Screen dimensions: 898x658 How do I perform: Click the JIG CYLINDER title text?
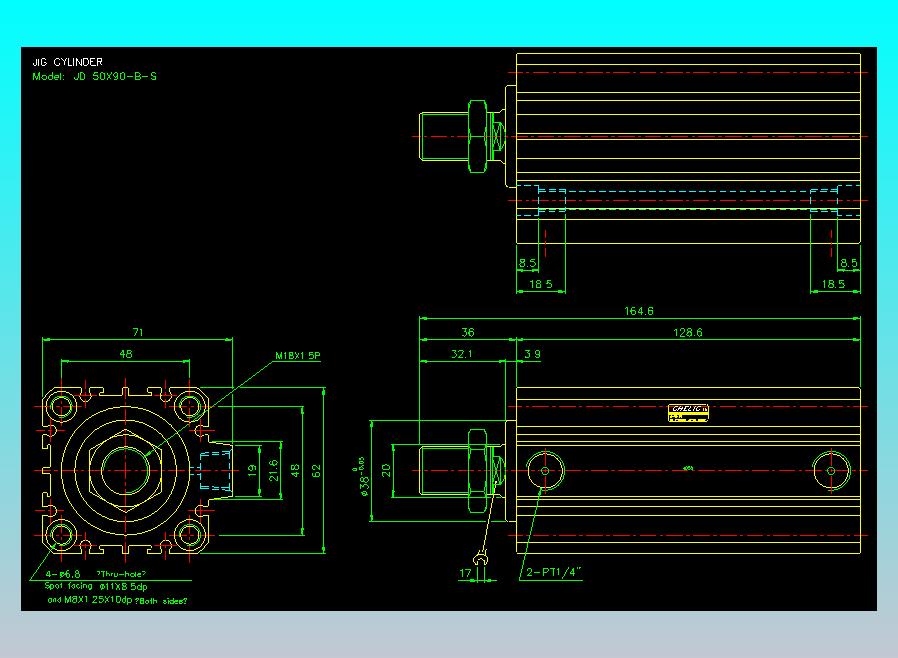(68, 62)
